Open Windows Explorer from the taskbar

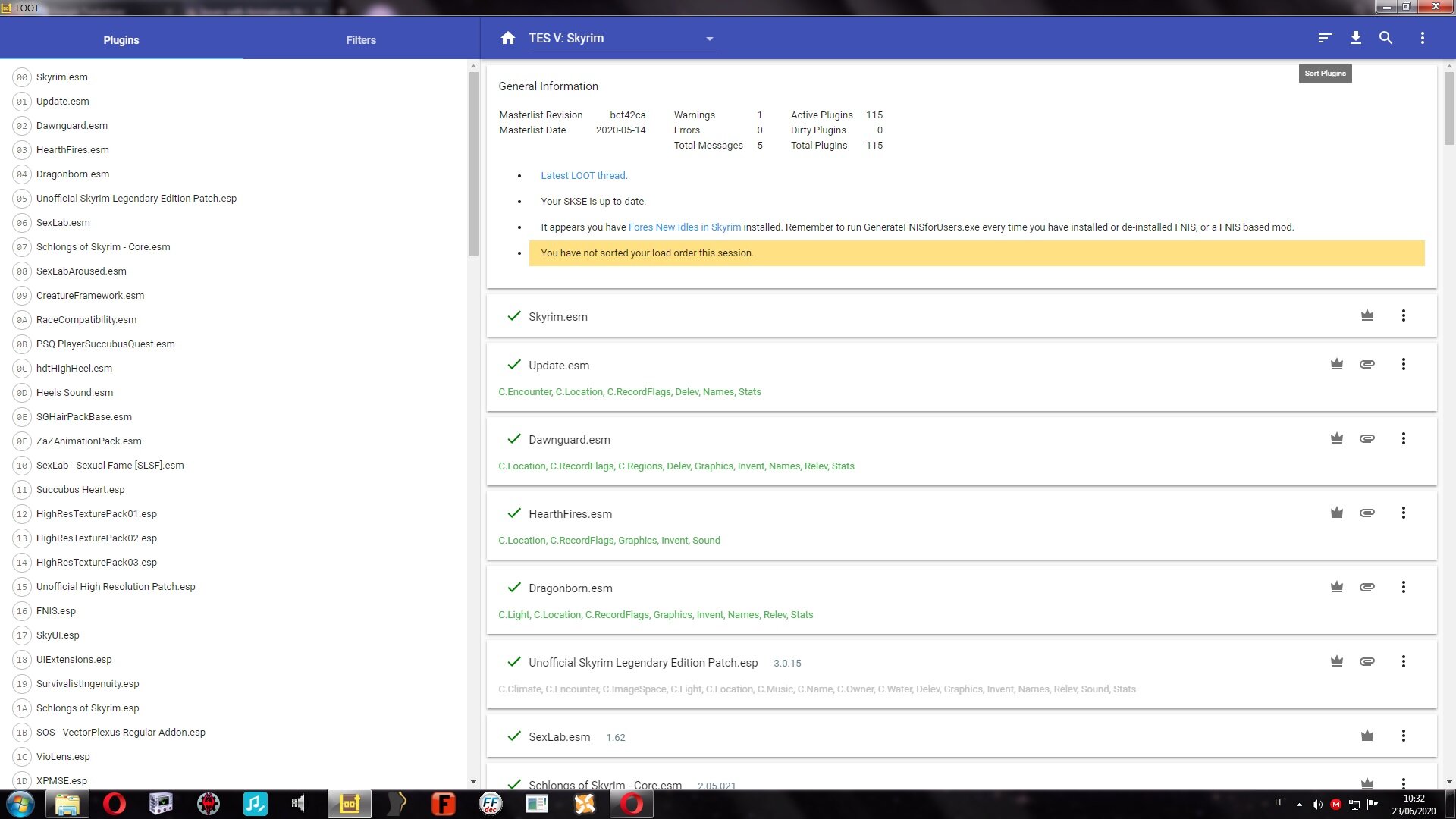[67, 804]
